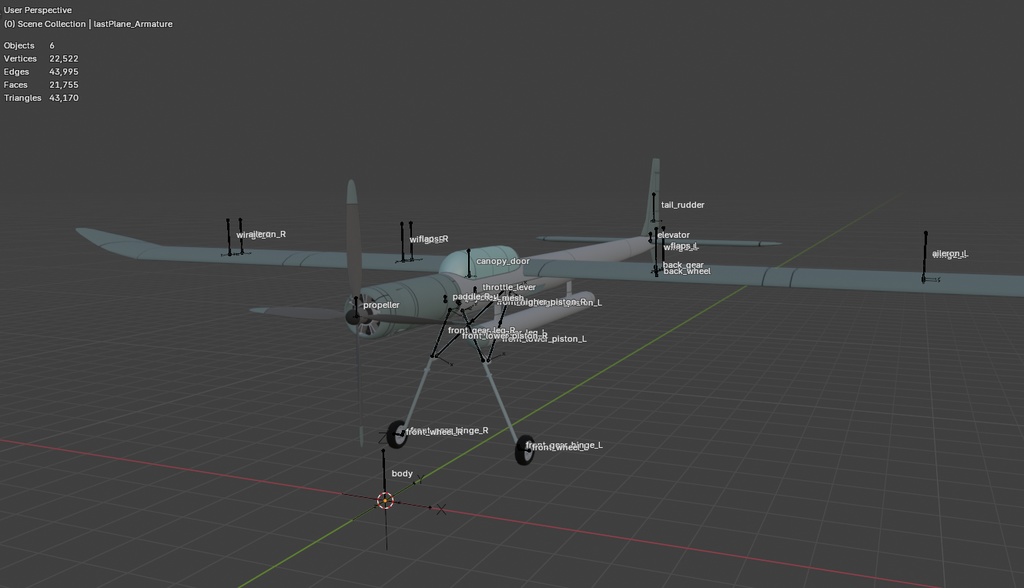Image resolution: width=1024 pixels, height=588 pixels.
Task: Select the "propeller" bone label
Action: click(381, 305)
